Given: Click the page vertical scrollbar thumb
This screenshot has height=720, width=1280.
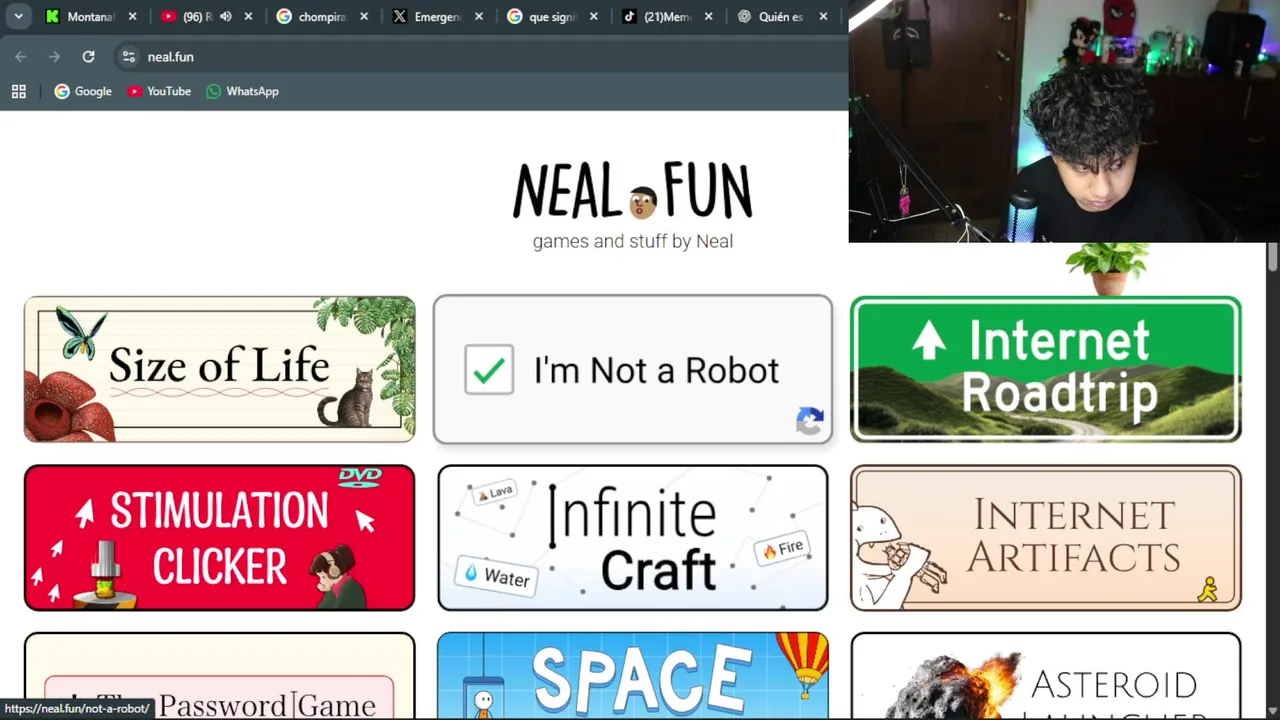Looking at the screenshot, I should [x=1272, y=256].
